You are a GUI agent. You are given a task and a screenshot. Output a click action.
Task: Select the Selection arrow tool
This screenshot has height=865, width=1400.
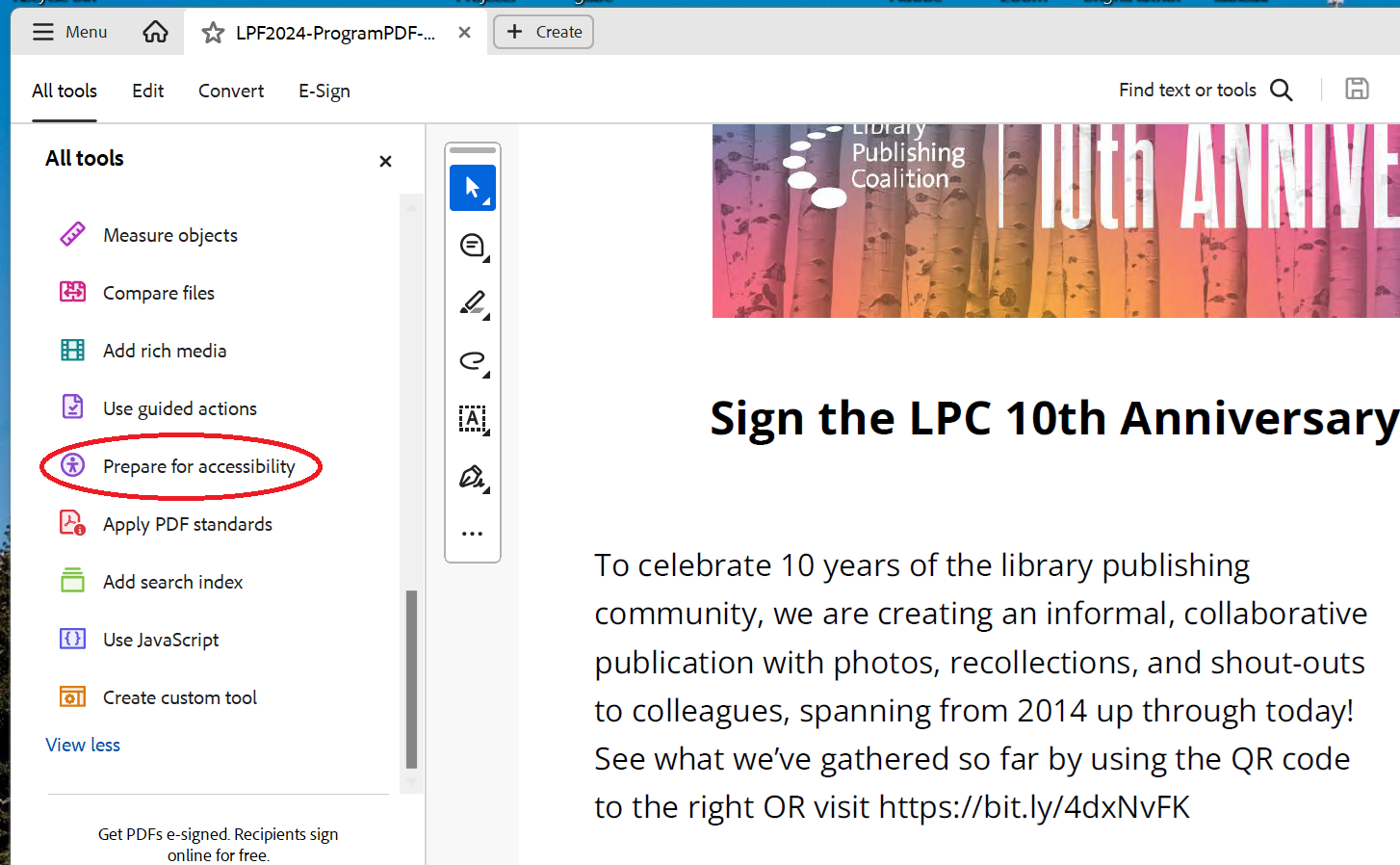coord(472,187)
